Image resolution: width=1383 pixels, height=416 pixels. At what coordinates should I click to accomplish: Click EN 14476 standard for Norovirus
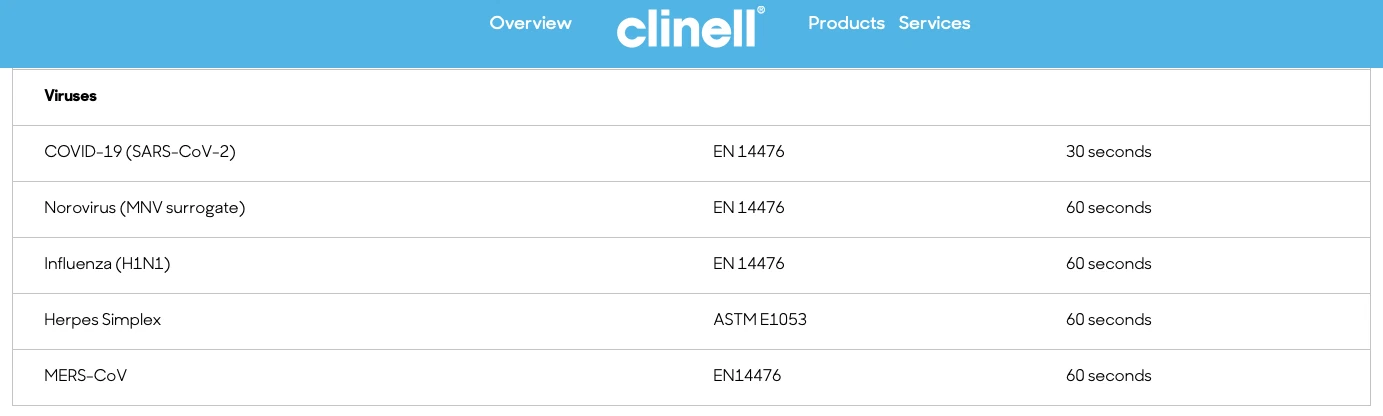[748, 208]
